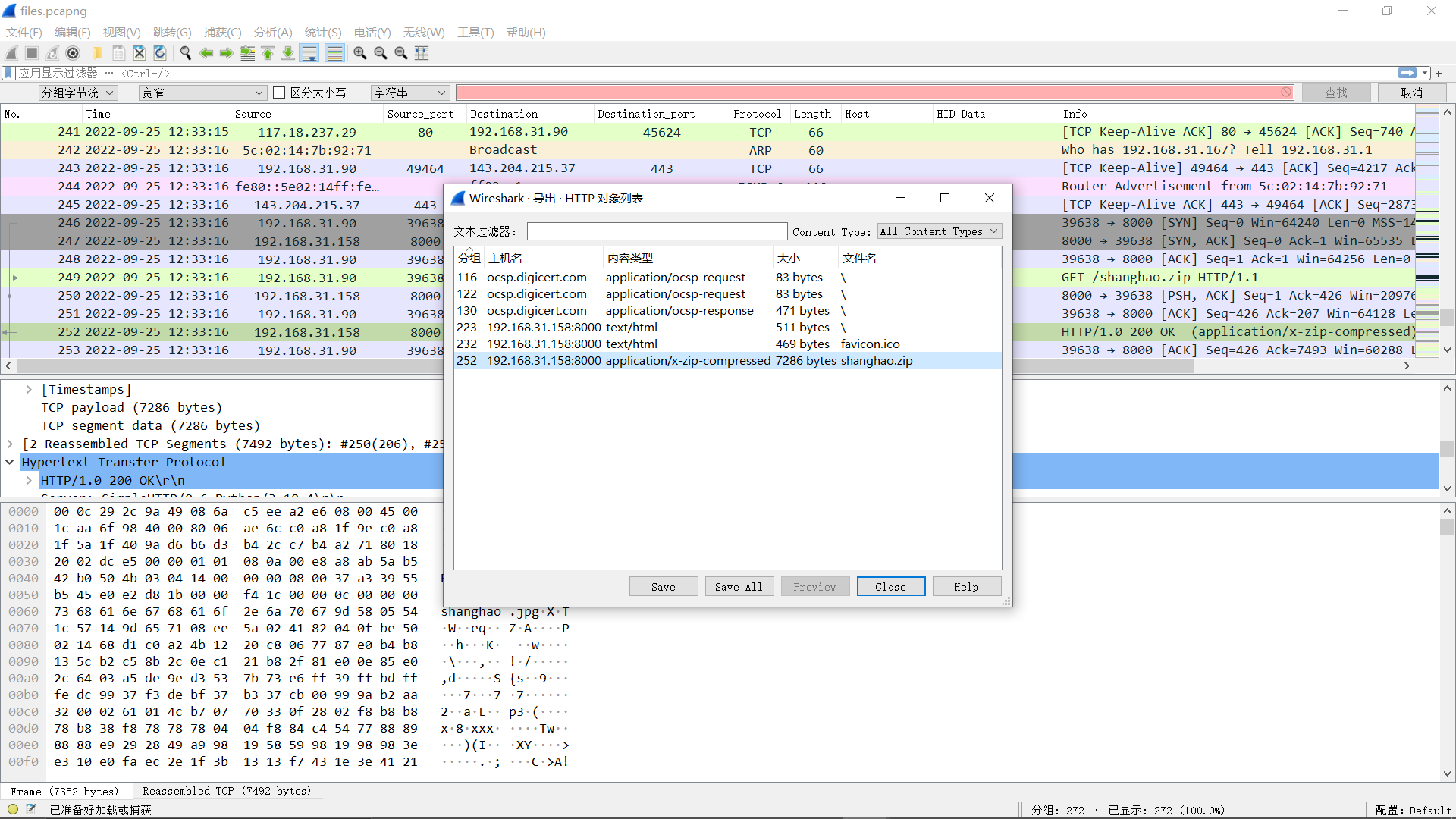
Task: Go to the last packet
Action: (288, 53)
